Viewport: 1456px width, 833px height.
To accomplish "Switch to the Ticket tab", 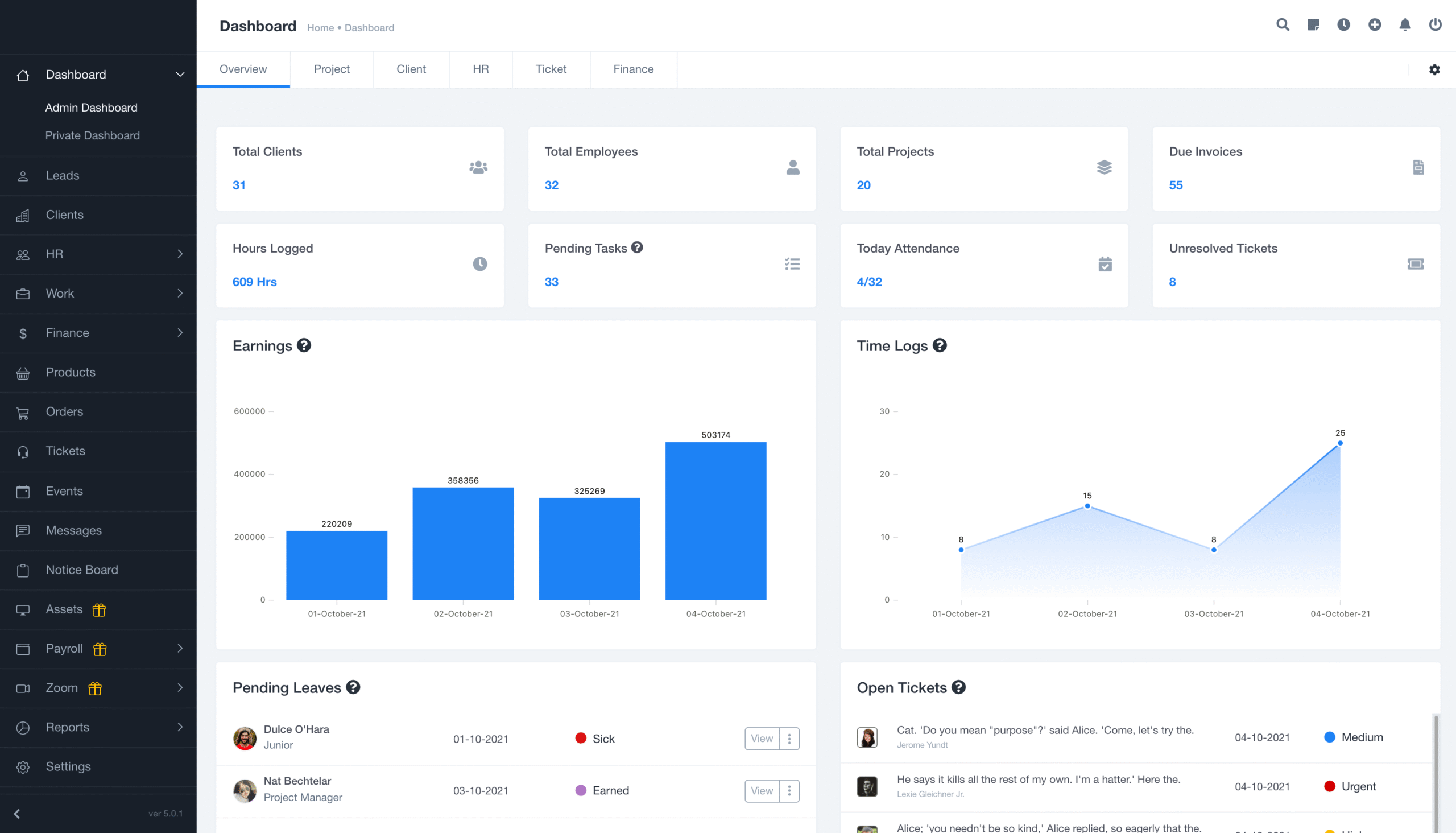I will (x=550, y=69).
